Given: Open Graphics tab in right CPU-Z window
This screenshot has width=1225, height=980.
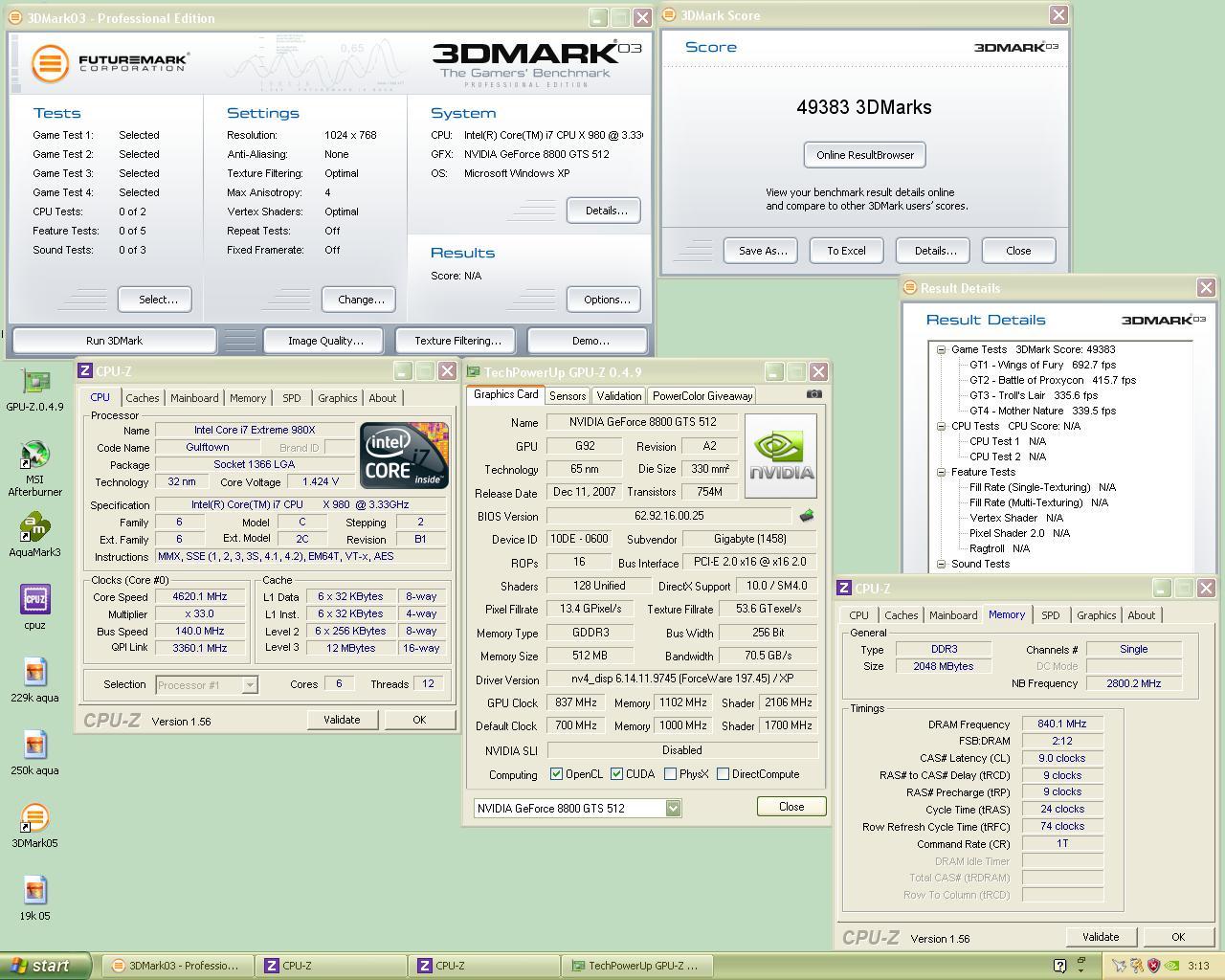Looking at the screenshot, I should click(x=1096, y=615).
